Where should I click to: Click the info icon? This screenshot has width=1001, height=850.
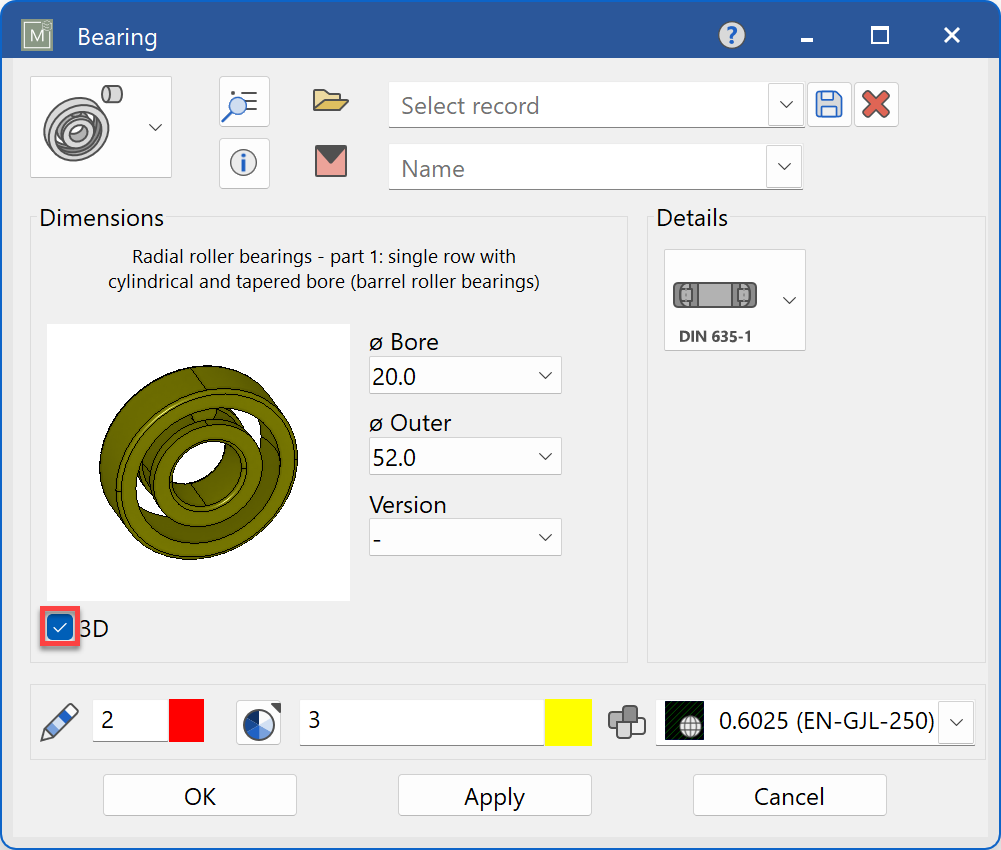click(244, 163)
